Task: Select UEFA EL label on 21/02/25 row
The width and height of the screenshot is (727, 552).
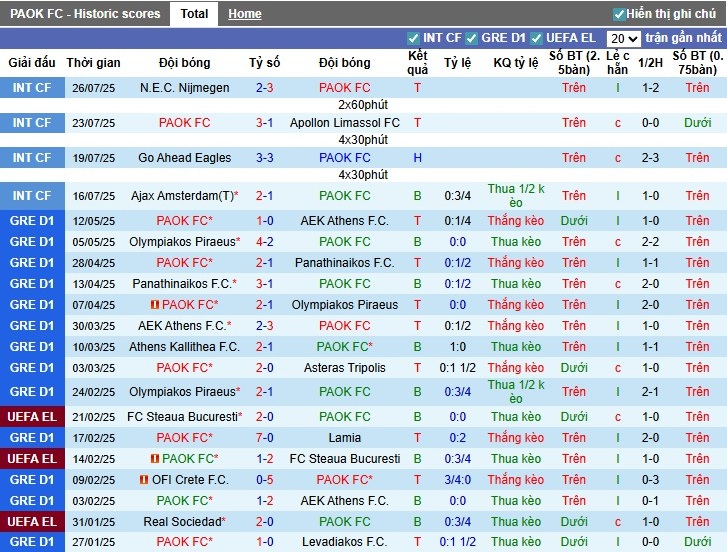Action: click(32, 417)
